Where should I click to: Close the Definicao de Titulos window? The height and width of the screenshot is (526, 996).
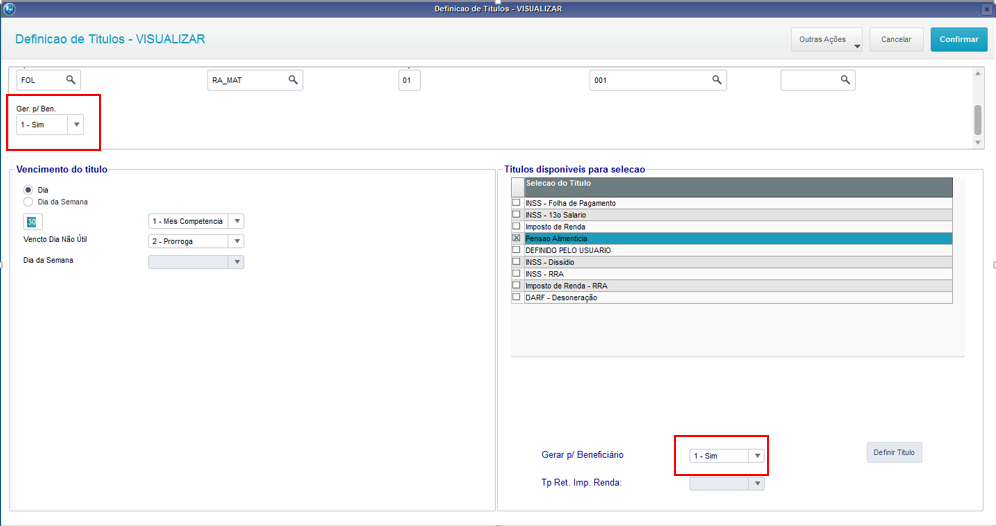(986, 10)
